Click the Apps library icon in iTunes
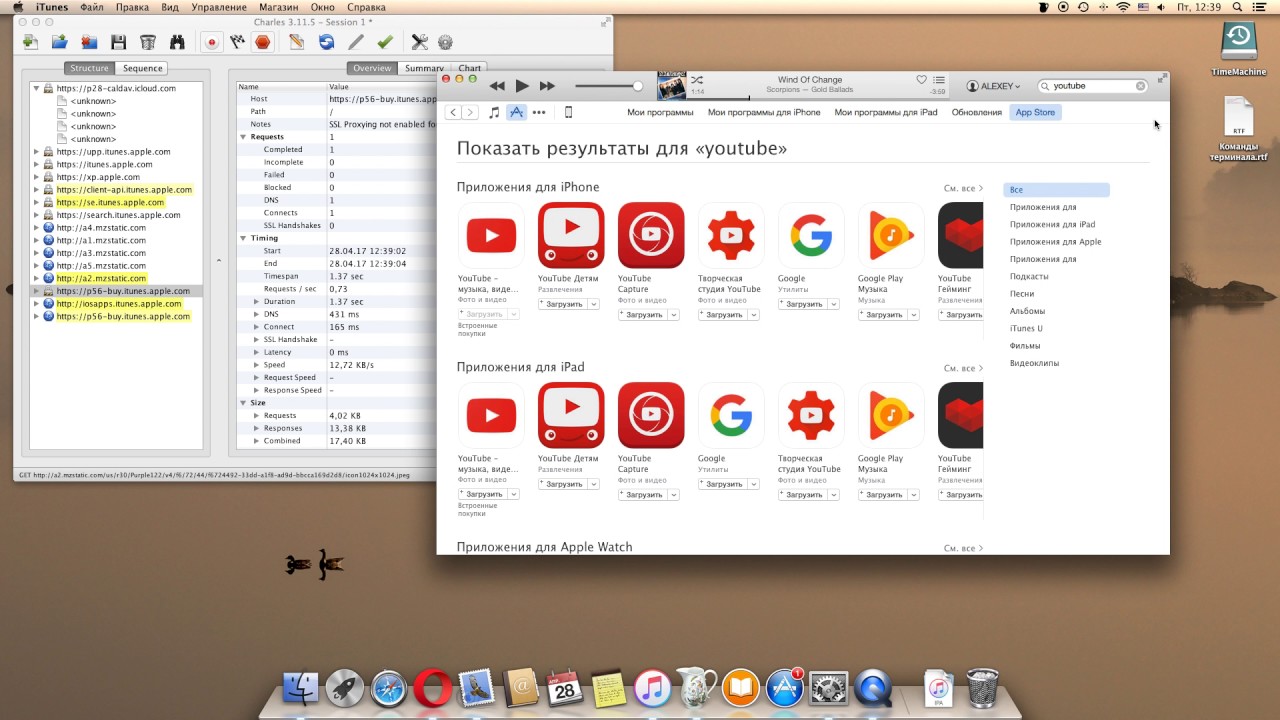Screen dimensions: 1280x720 (x=516, y=112)
